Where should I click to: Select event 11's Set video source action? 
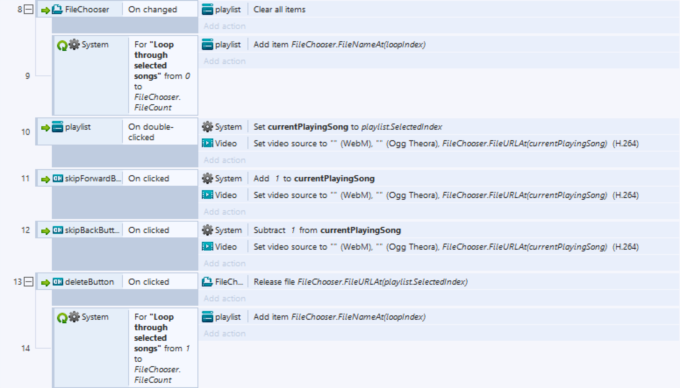point(439,195)
